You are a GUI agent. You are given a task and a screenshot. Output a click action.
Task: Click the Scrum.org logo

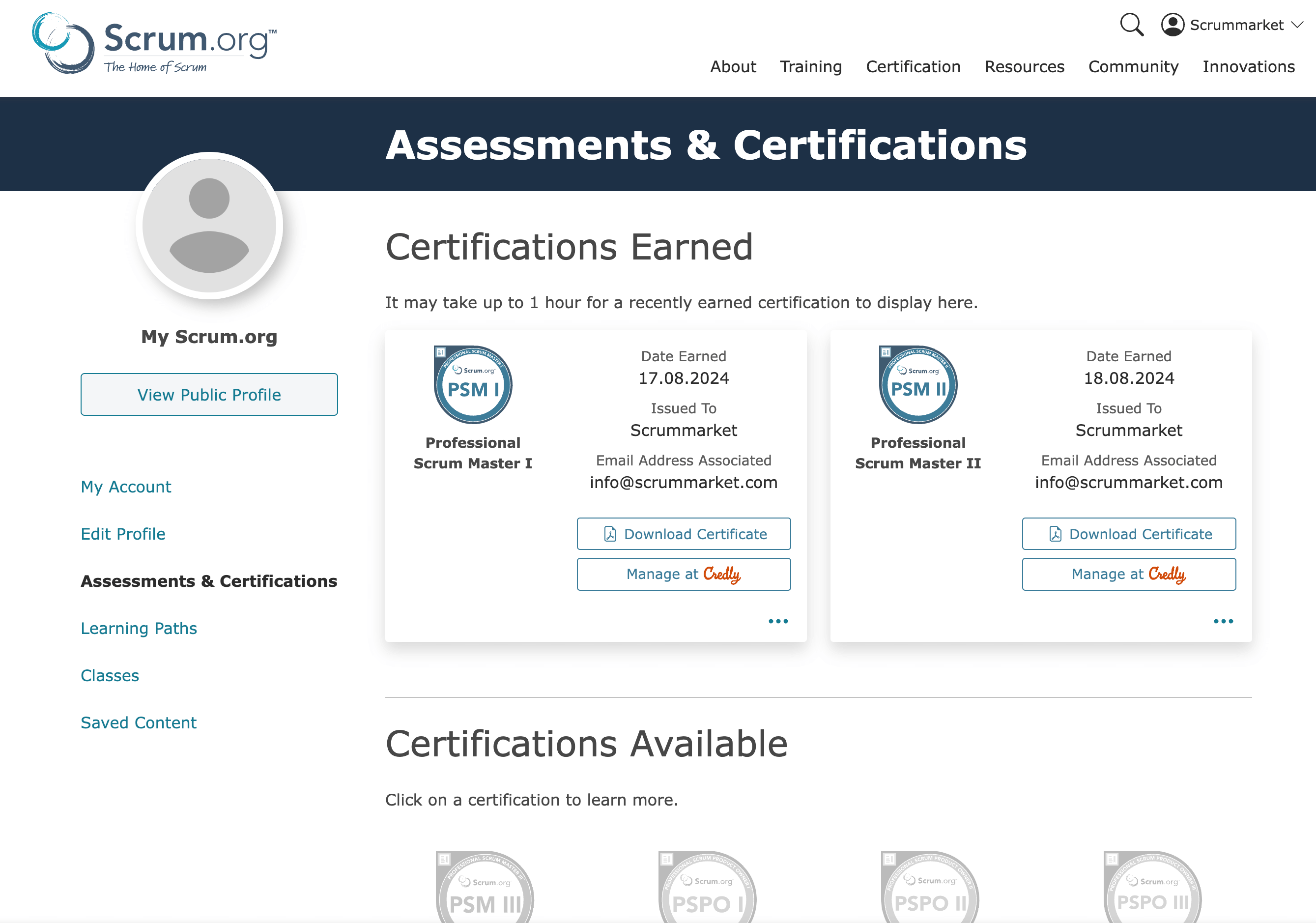[154, 44]
